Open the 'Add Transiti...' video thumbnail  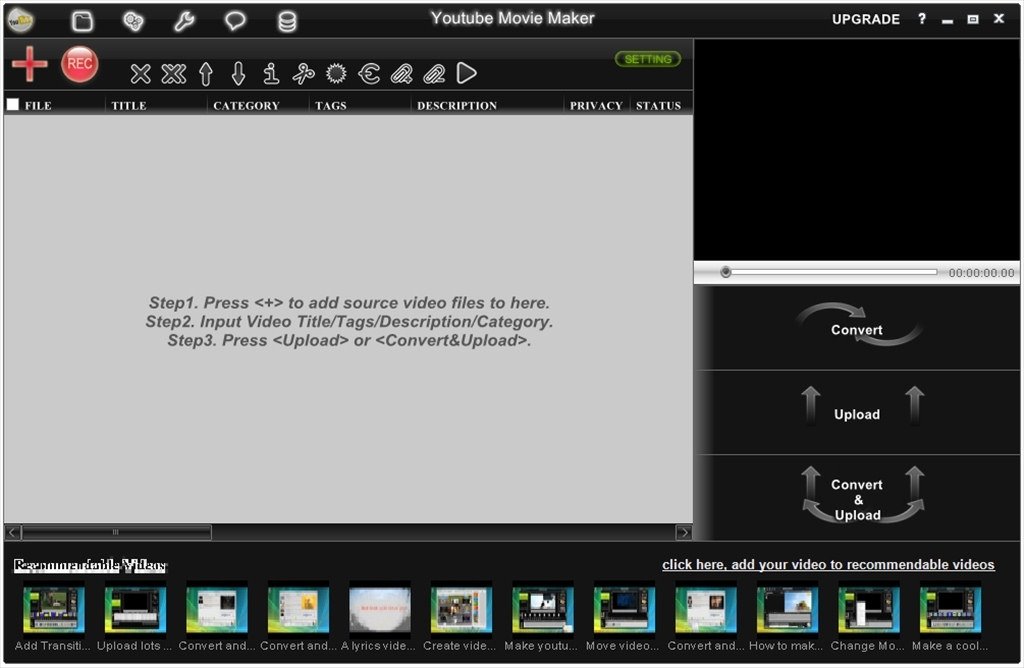54,609
